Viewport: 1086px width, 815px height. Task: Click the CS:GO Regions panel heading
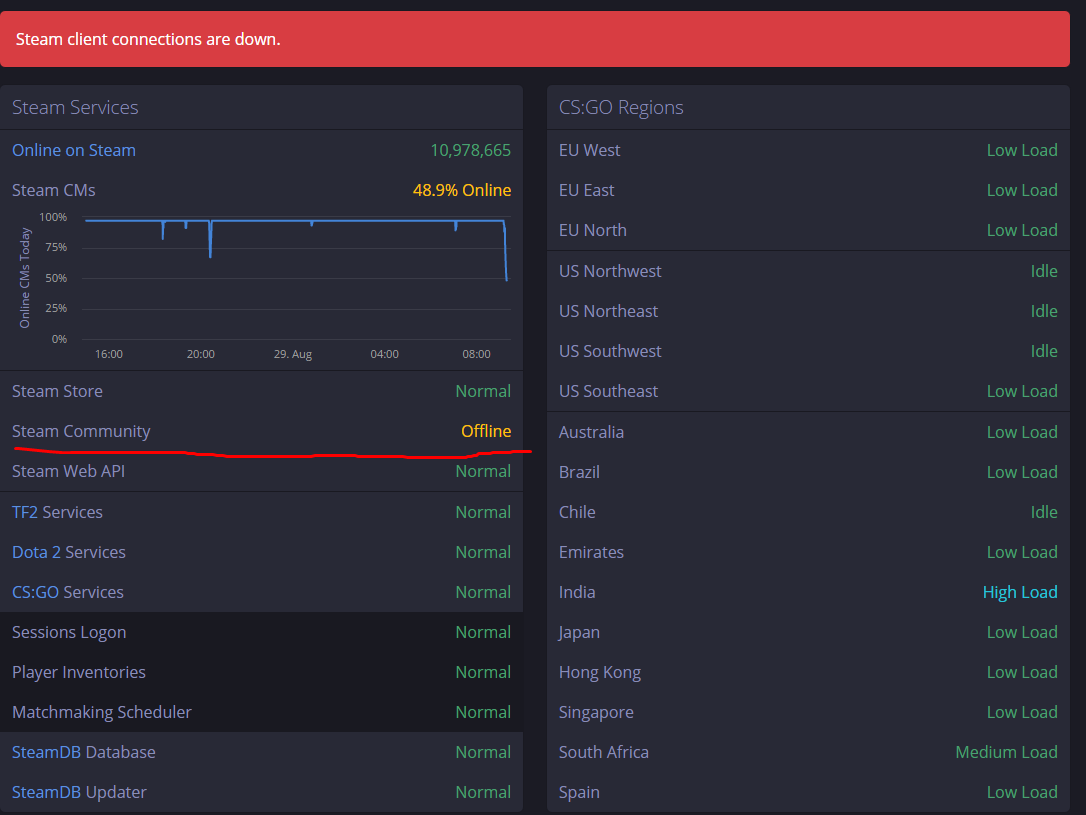click(621, 107)
